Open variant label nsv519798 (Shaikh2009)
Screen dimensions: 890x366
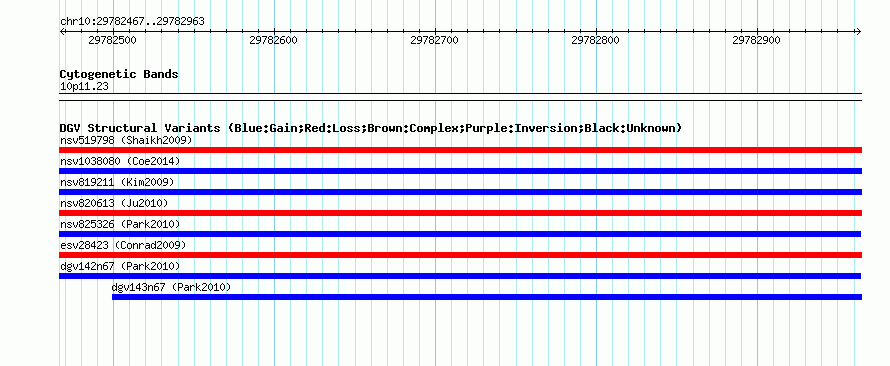[126, 140]
